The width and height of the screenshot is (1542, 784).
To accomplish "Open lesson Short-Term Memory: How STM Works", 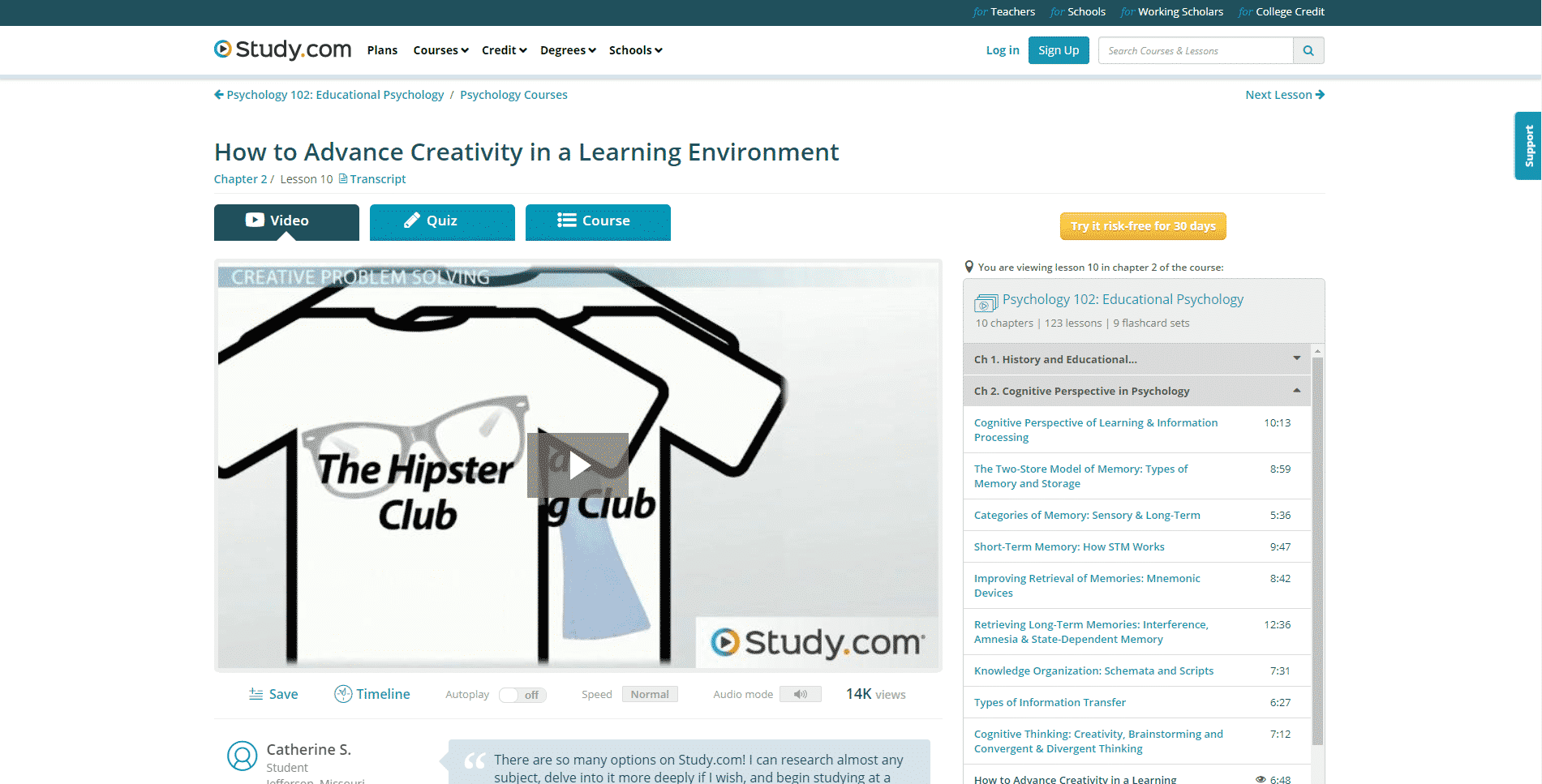I will click(1069, 546).
